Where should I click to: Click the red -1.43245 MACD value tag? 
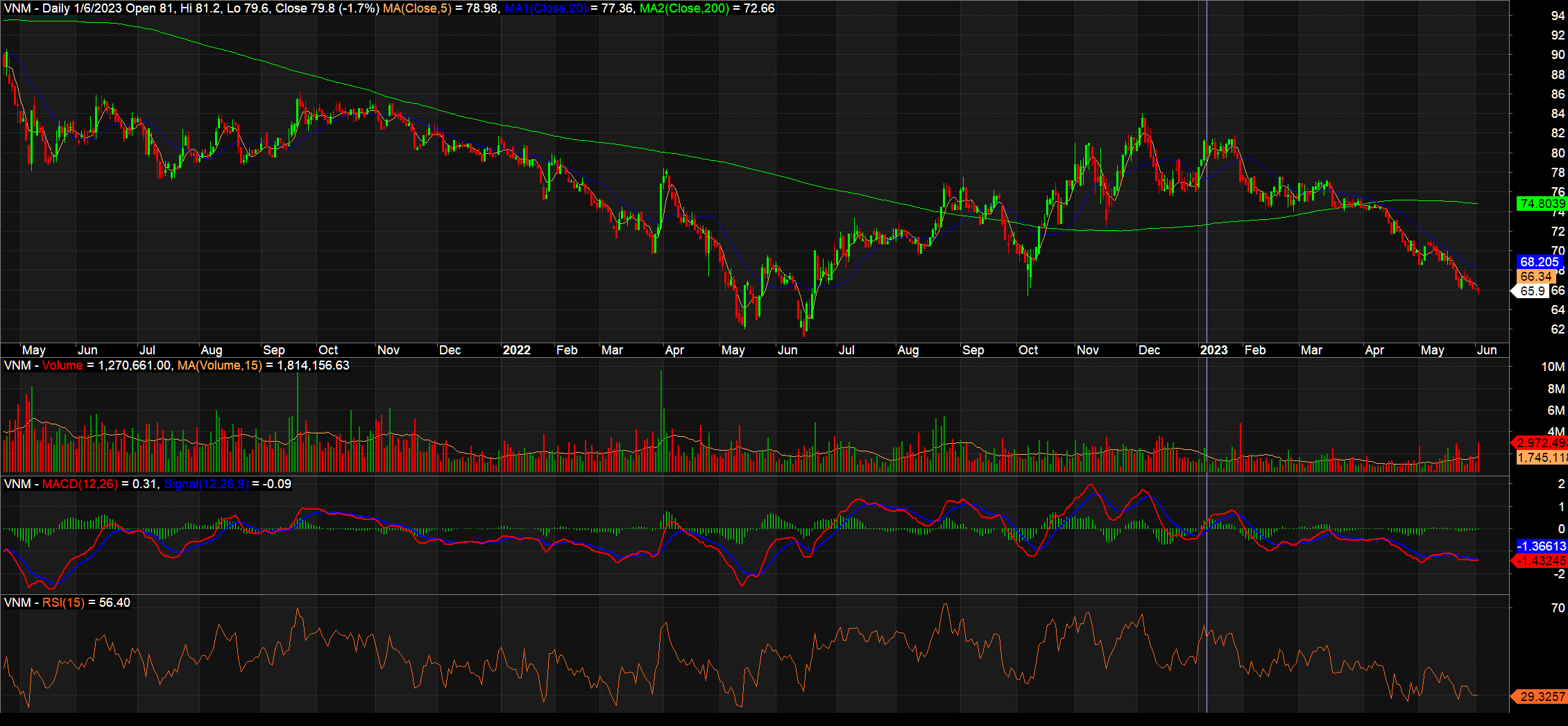tap(1540, 560)
